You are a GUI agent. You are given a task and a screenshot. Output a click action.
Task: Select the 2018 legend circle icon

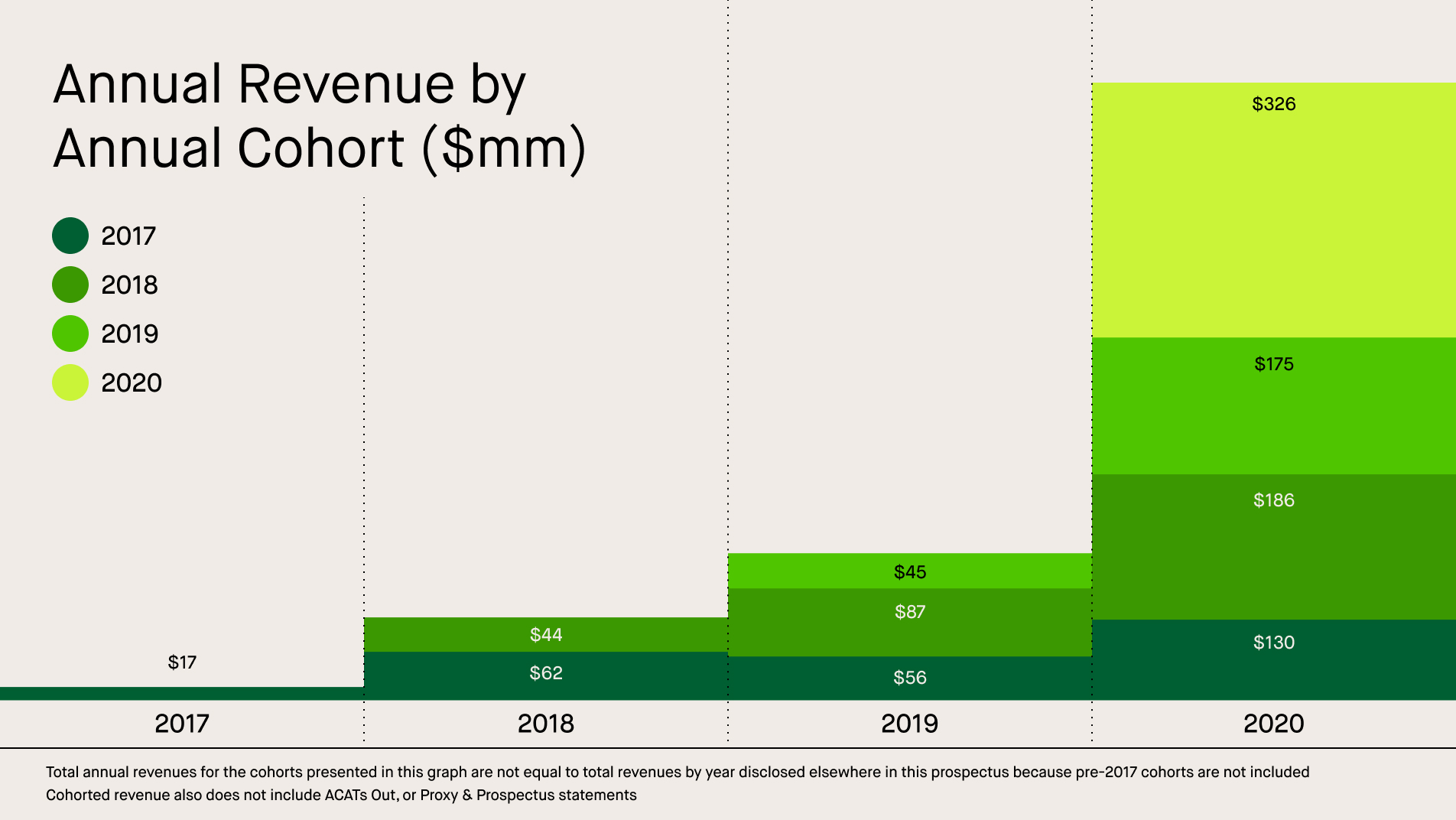click(x=70, y=285)
